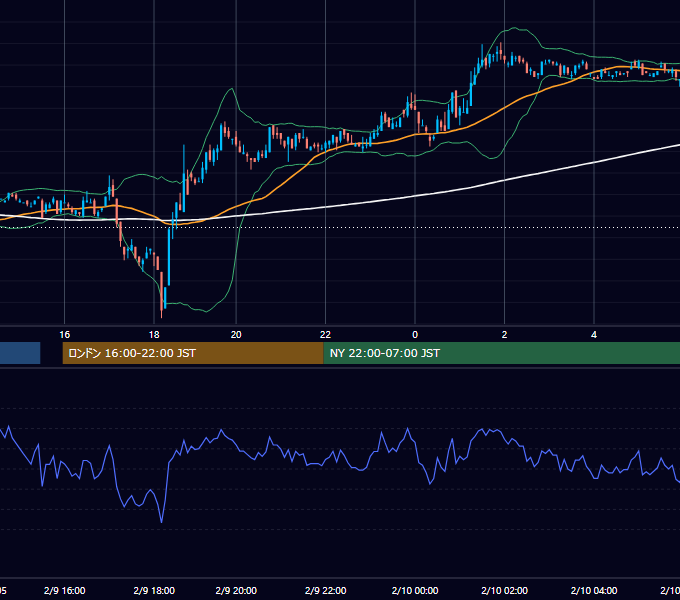Viewport: 680px width, 600px height.
Task: Click the 20 hour label on price chart axis
Action: pos(236,335)
